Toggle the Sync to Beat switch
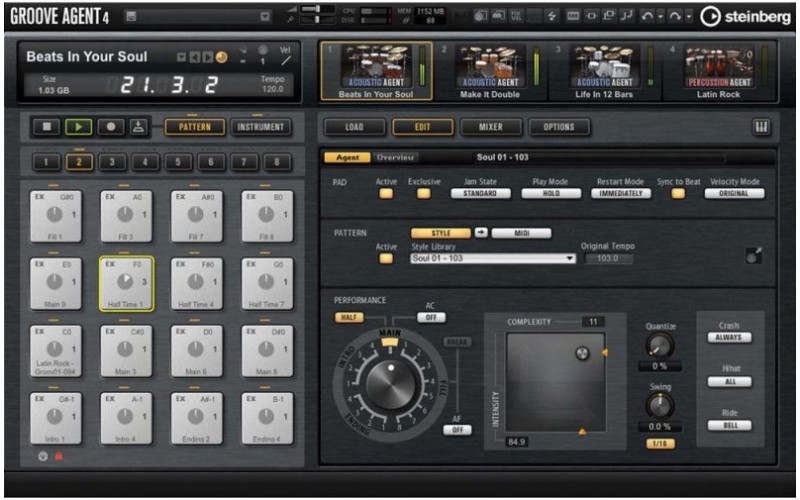The height and width of the screenshot is (500, 800). (678, 193)
